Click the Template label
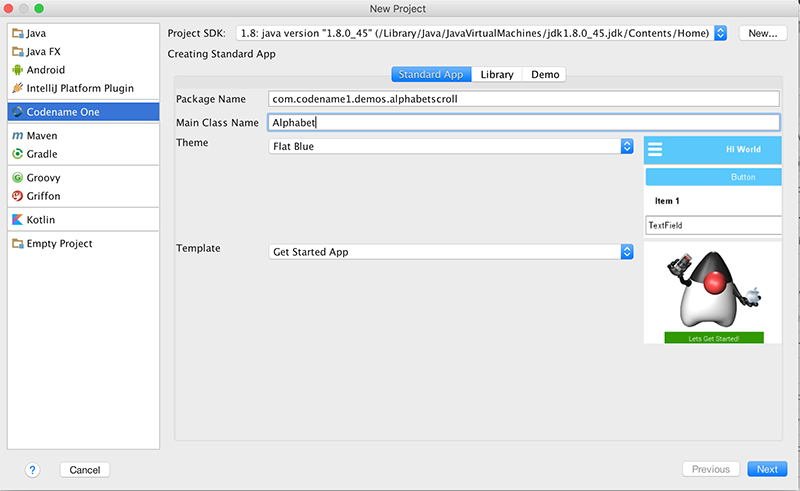This screenshot has width=800, height=491. pyautogui.click(x=198, y=248)
